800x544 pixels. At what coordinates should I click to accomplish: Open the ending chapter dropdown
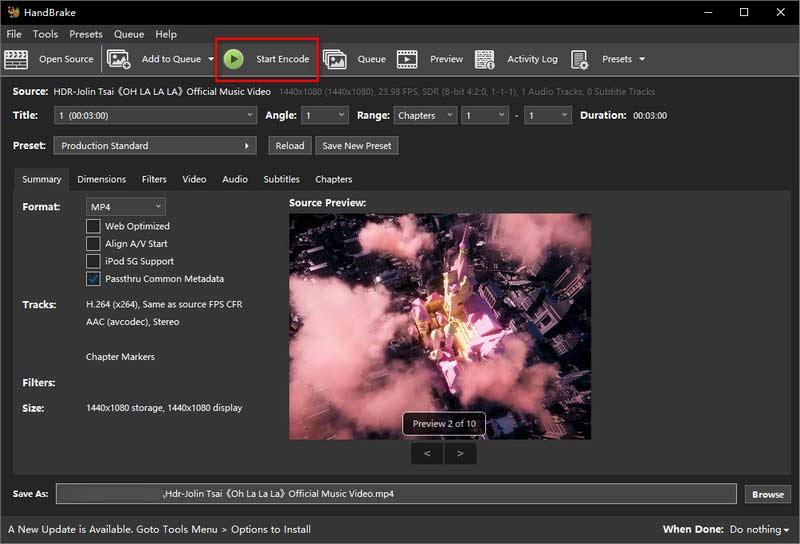pyautogui.click(x=547, y=115)
